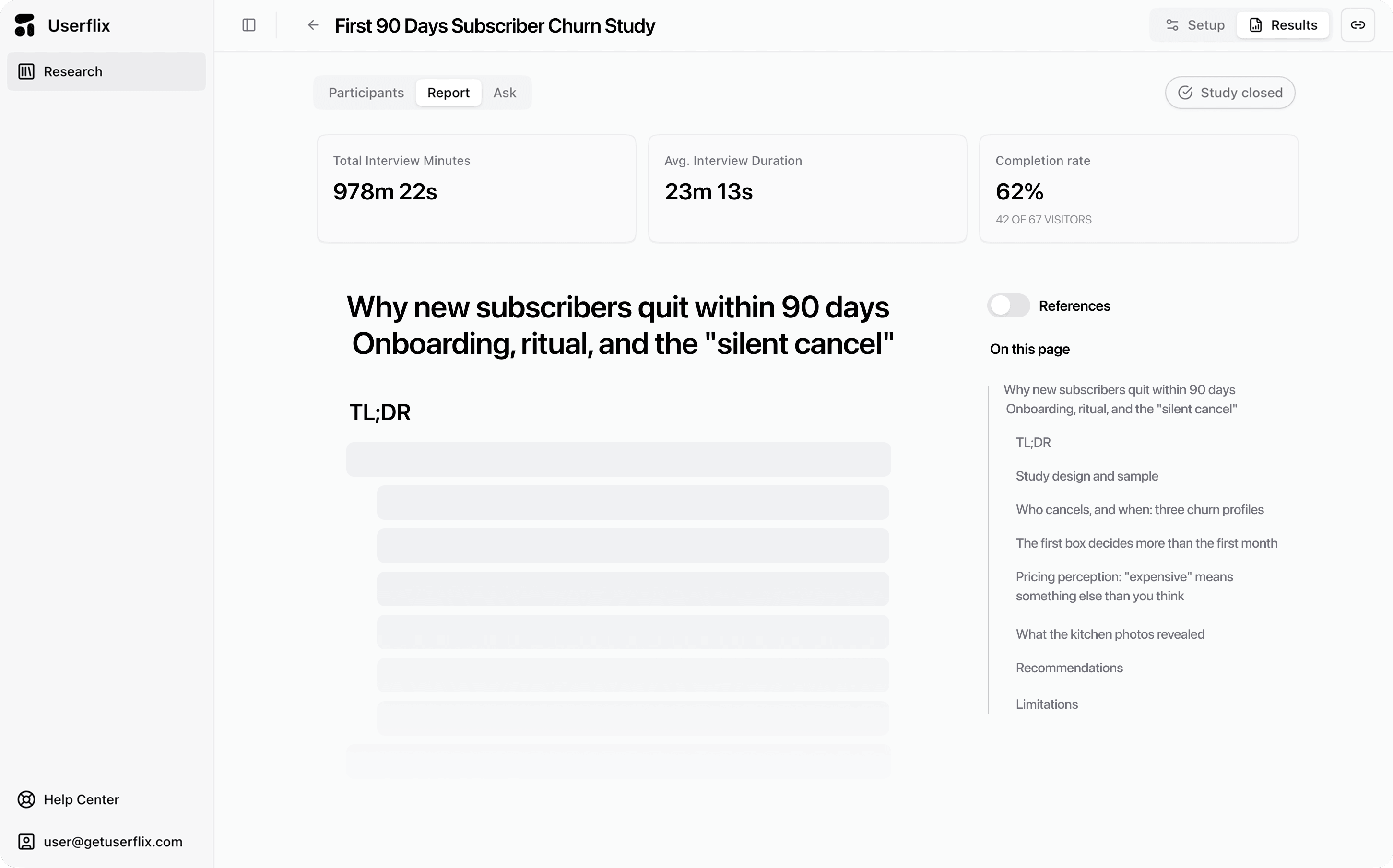
Task: Click the Userflix logo icon
Action: (24, 25)
